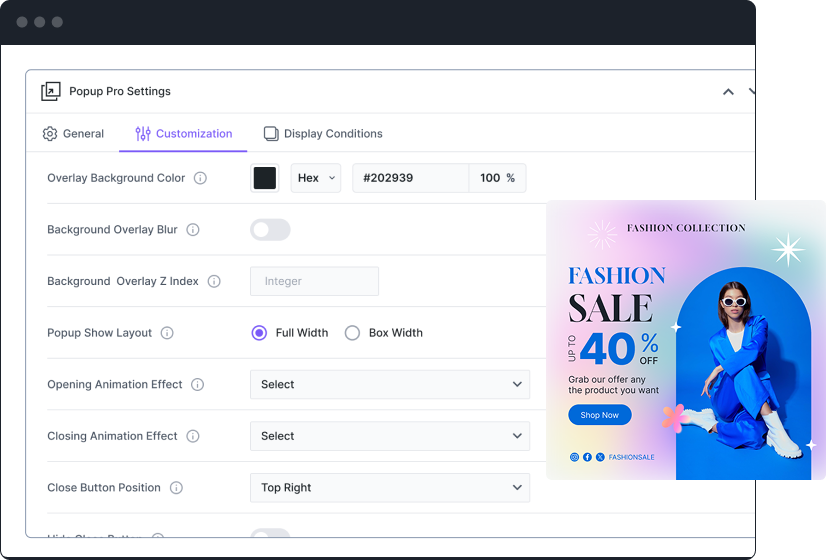Image resolution: width=826 pixels, height=560 pixels.
Task: Open the Opening Animation Effect dropdown
Action: [390, 384]
